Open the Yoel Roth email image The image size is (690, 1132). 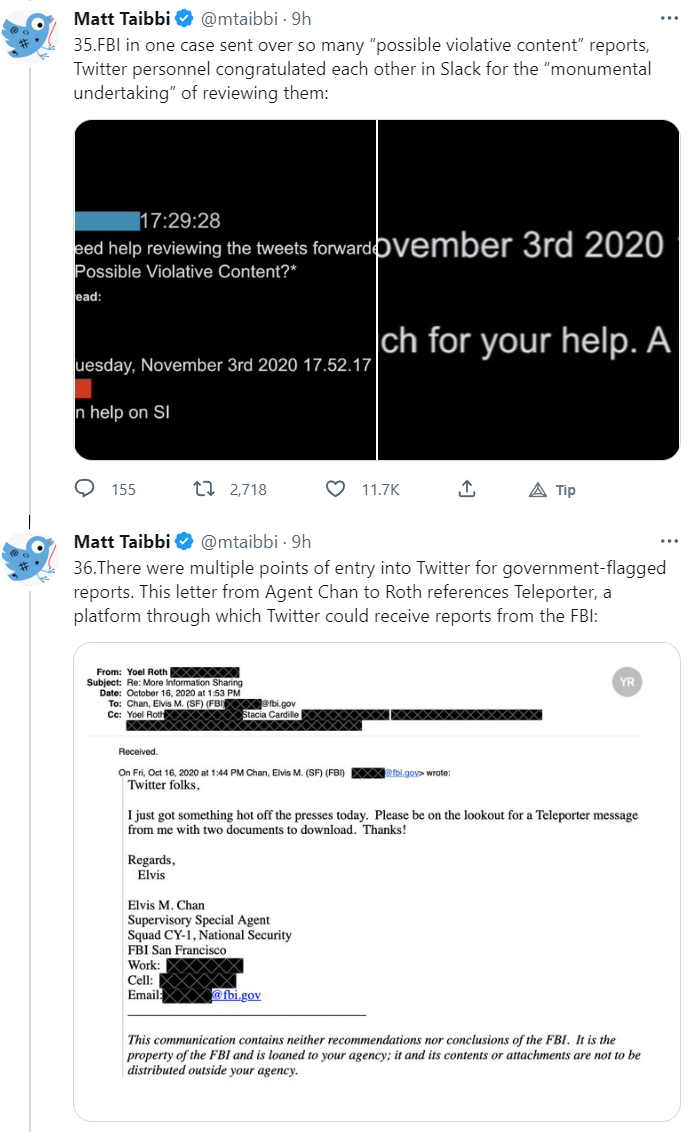[x=377, y=881]
